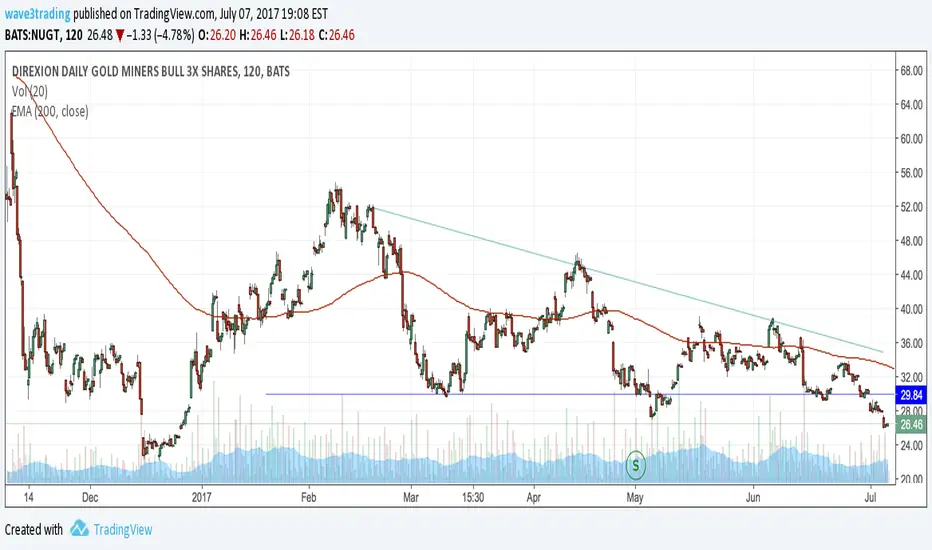Screen dimensions: 932x550
Task: Click the Feb date axis label
Action: tap(308, 497)
